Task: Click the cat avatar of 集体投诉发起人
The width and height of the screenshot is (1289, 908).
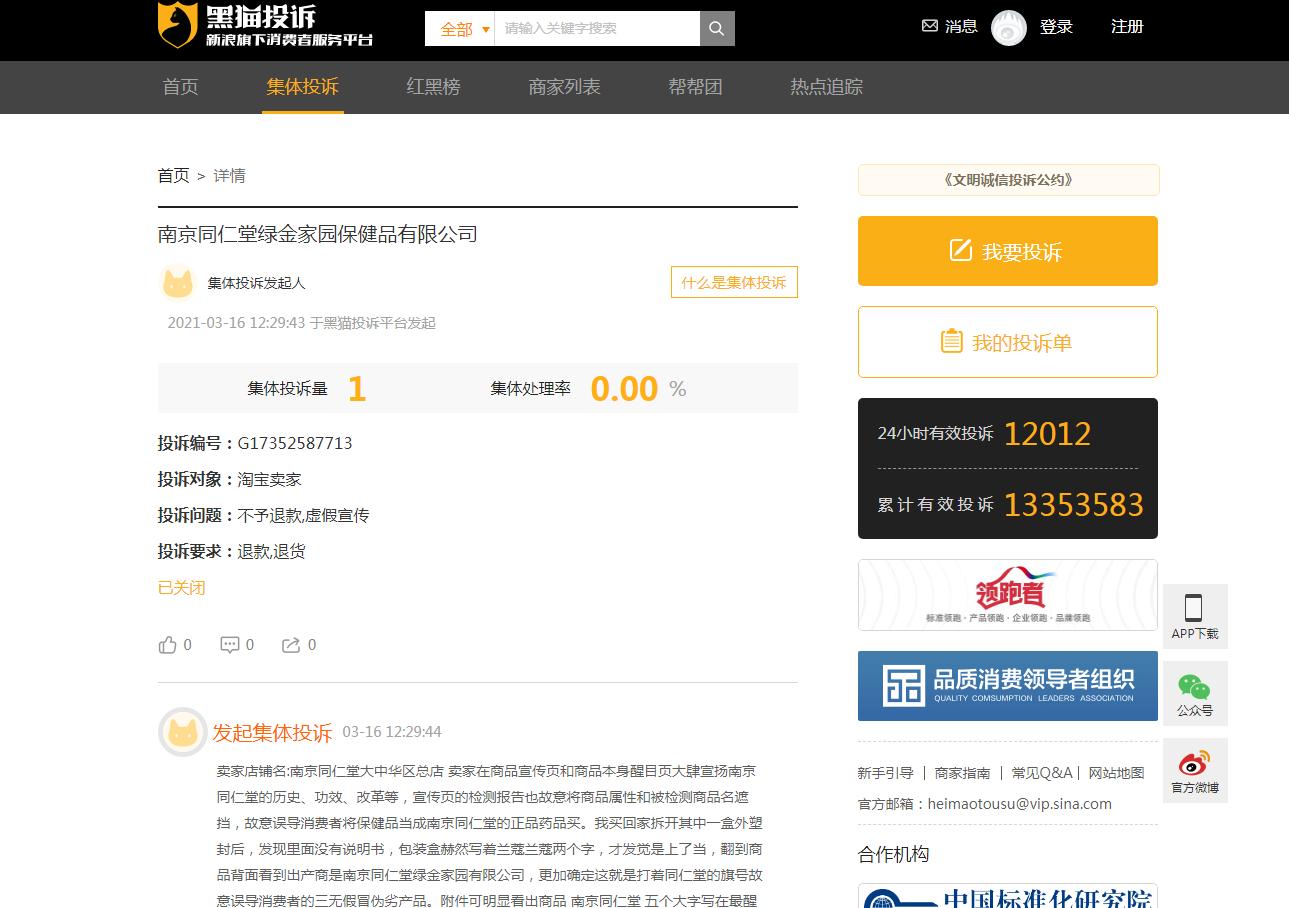Action: point(178,282)
